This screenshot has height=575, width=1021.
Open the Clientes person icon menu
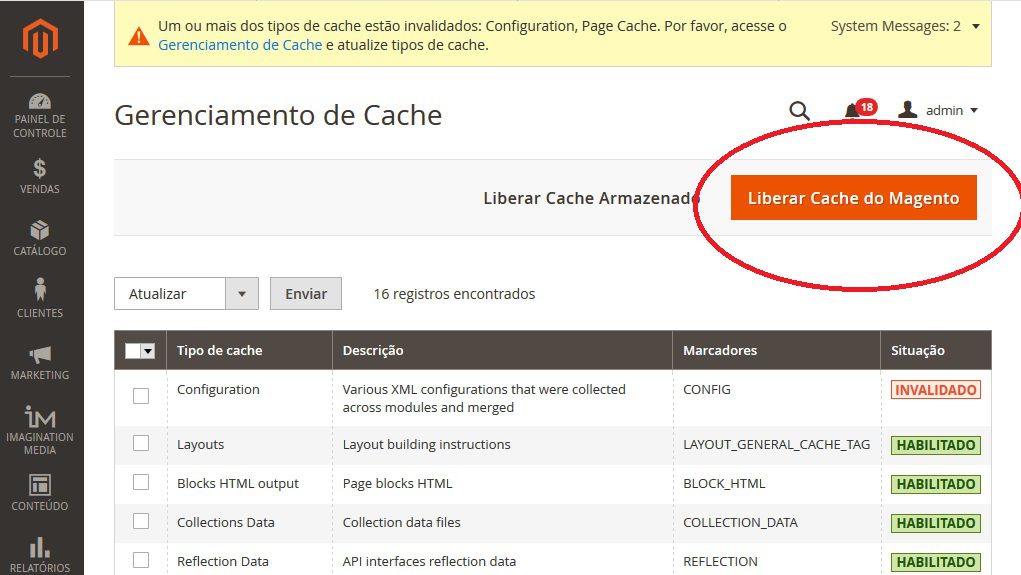pyautogui.click(x=40, y=290)
